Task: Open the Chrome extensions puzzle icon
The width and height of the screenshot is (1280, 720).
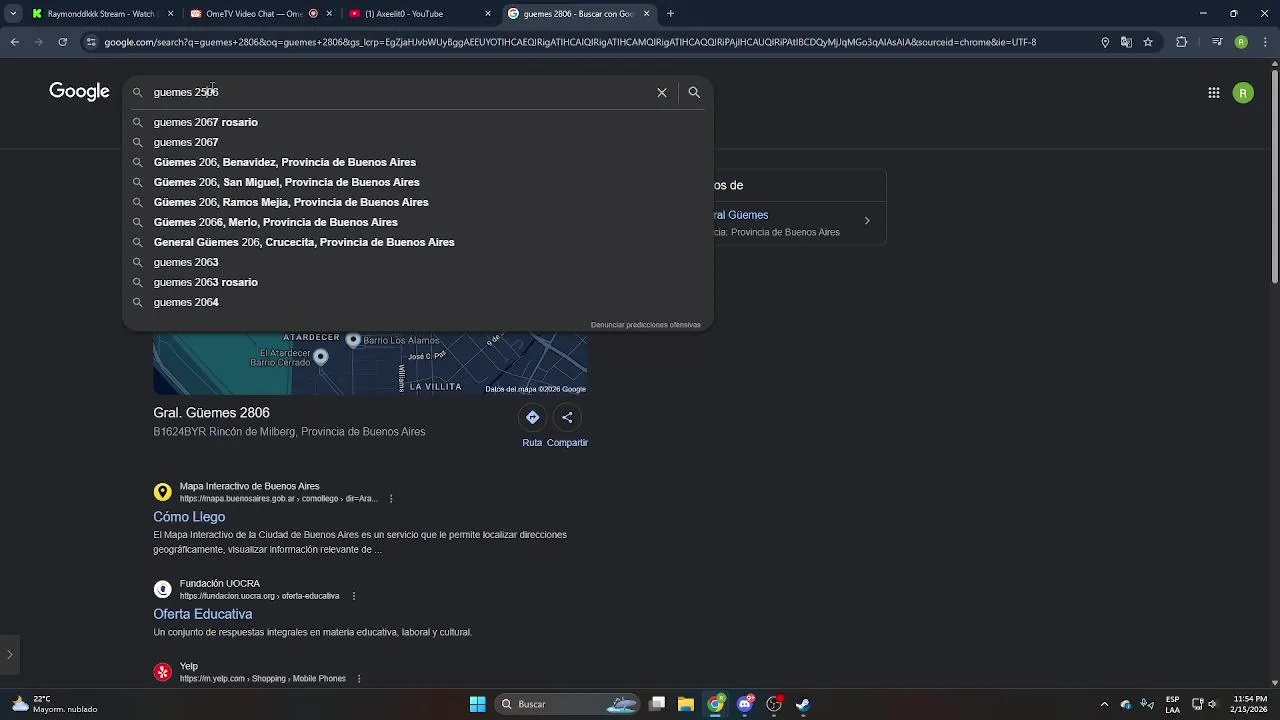Action: 1181,42
